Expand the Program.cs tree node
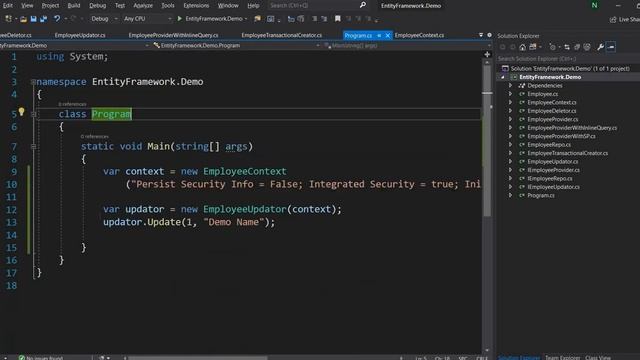This screenshot has height=360, width=640. click(510, 196)
